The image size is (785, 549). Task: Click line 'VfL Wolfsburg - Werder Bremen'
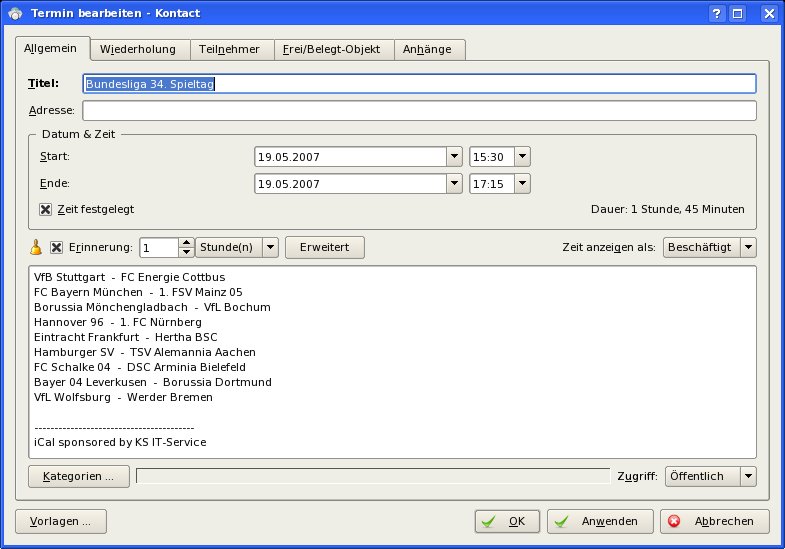click(123, 397)
